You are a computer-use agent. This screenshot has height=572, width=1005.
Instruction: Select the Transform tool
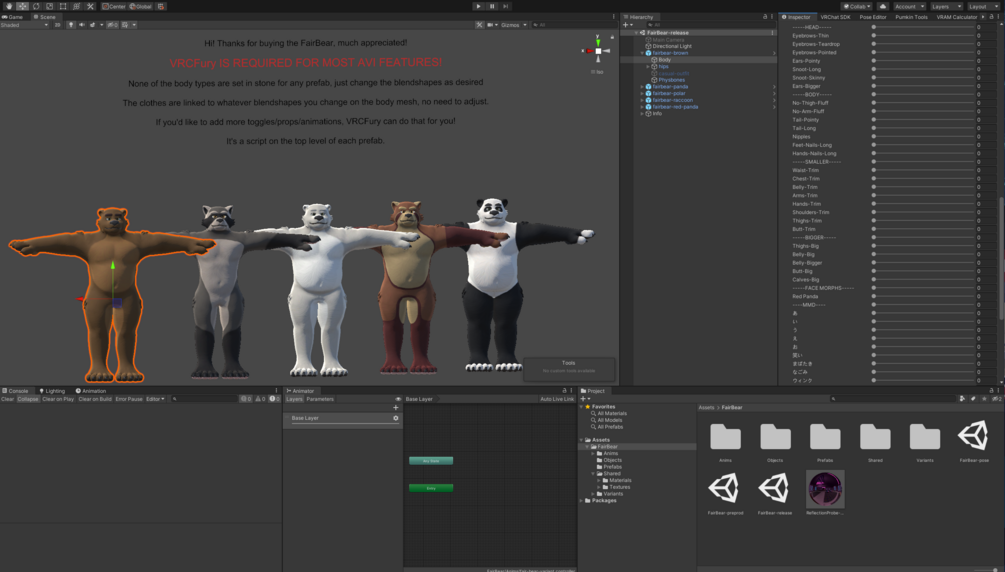click(x=76, y=6)
